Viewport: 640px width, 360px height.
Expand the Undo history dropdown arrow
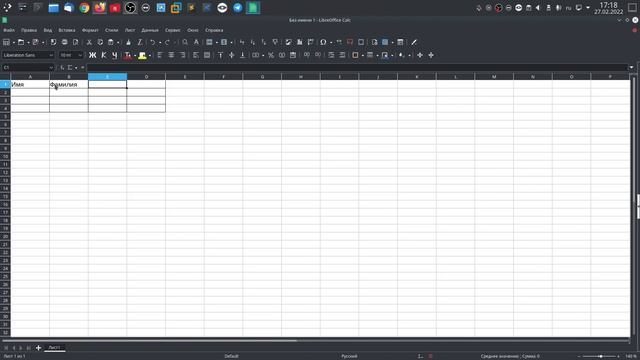click(160, 42)
